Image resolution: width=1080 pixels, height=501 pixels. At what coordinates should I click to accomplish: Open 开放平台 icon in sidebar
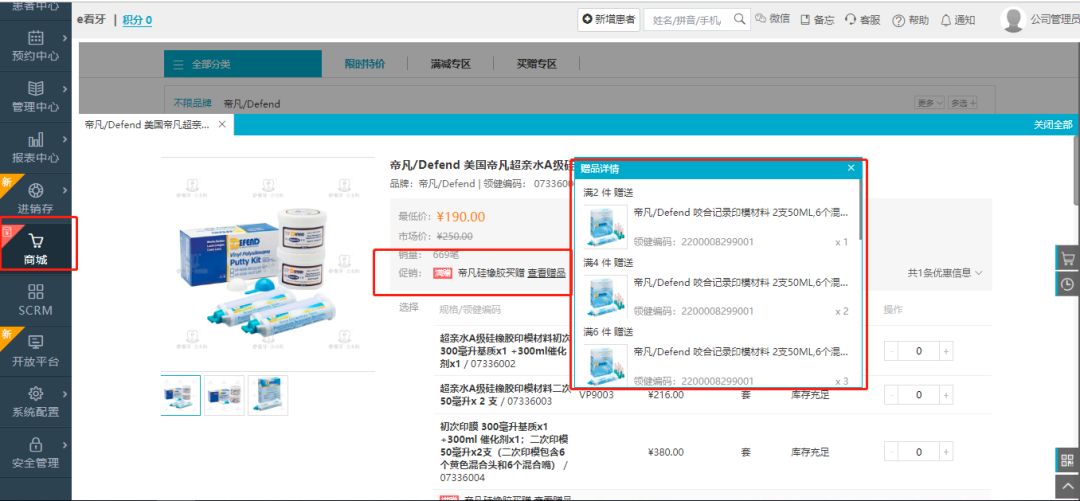35,342
